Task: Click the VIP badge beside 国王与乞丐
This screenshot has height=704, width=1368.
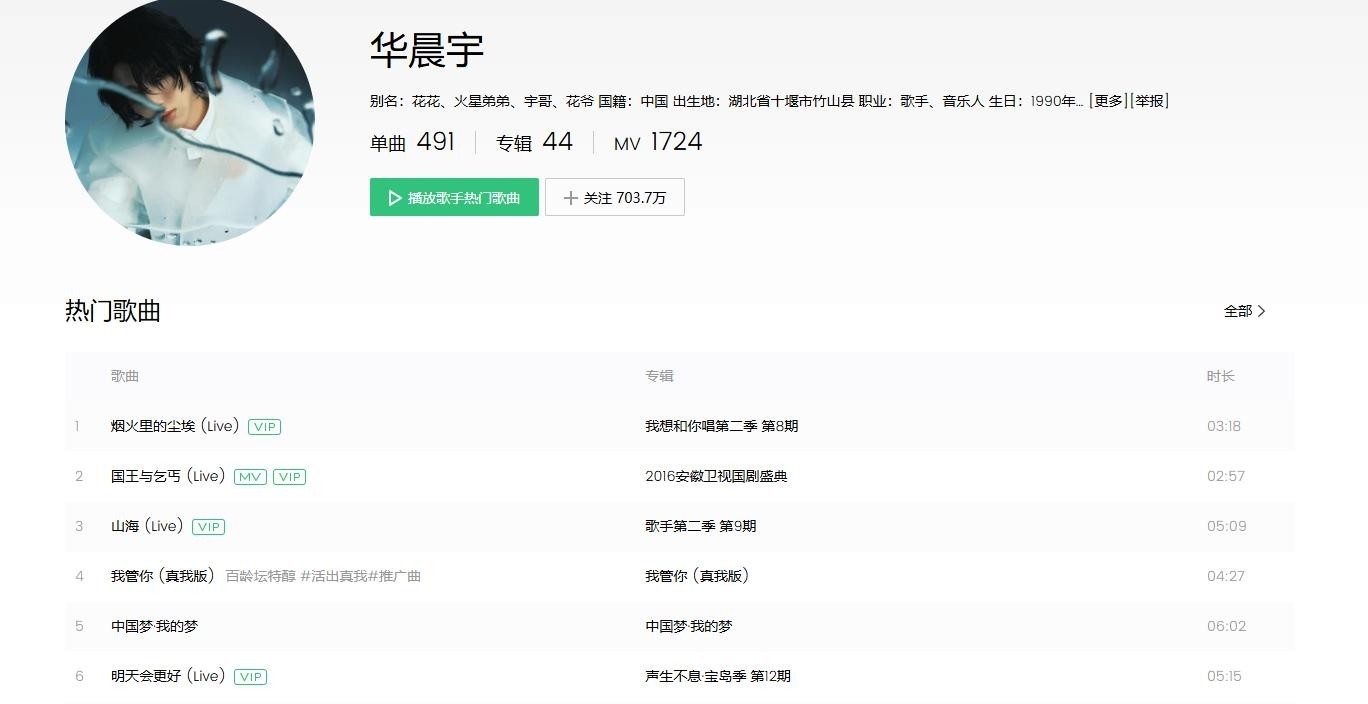Action: point(289,477)
